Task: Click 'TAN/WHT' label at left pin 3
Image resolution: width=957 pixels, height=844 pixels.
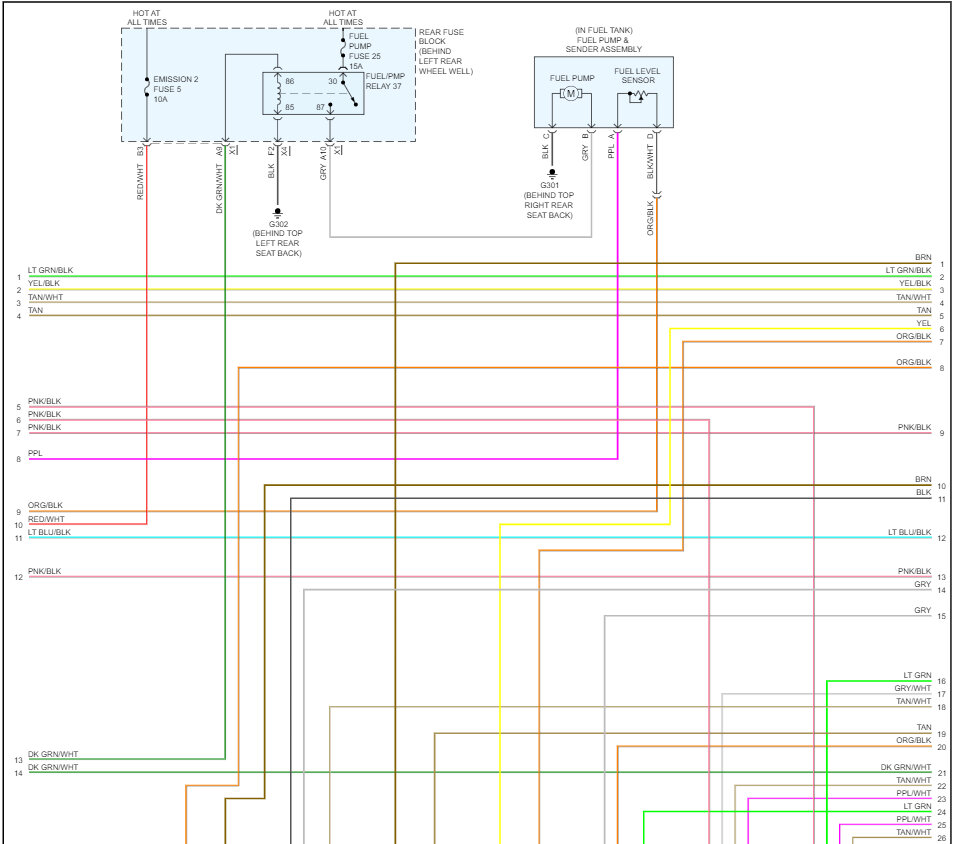Action: pos(45,297)
